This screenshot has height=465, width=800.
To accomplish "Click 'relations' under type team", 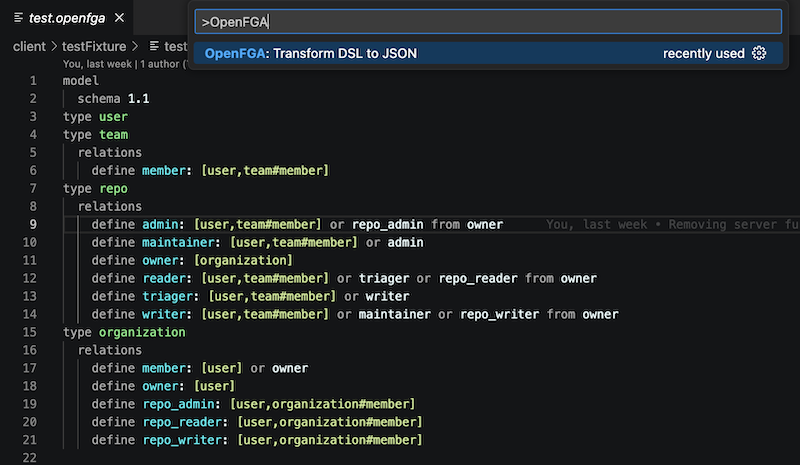I will click(110, 153).
